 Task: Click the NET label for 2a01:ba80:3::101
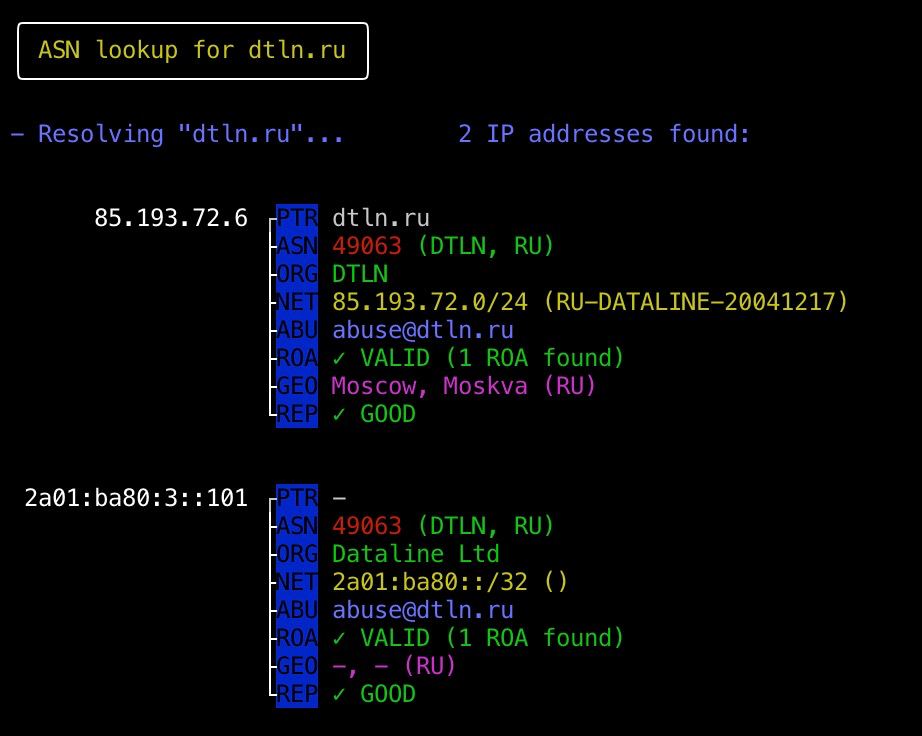click(x=297, y=582)
